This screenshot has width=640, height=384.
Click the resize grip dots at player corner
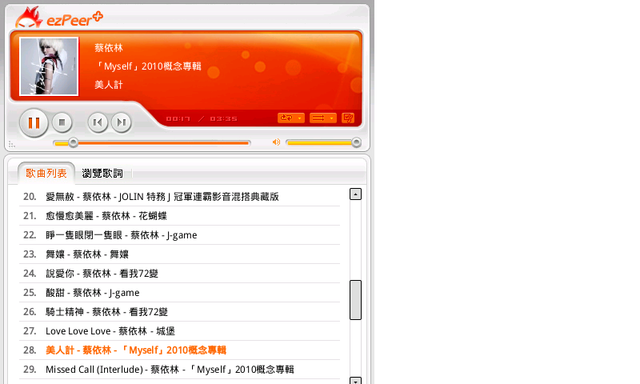[11, 144]
